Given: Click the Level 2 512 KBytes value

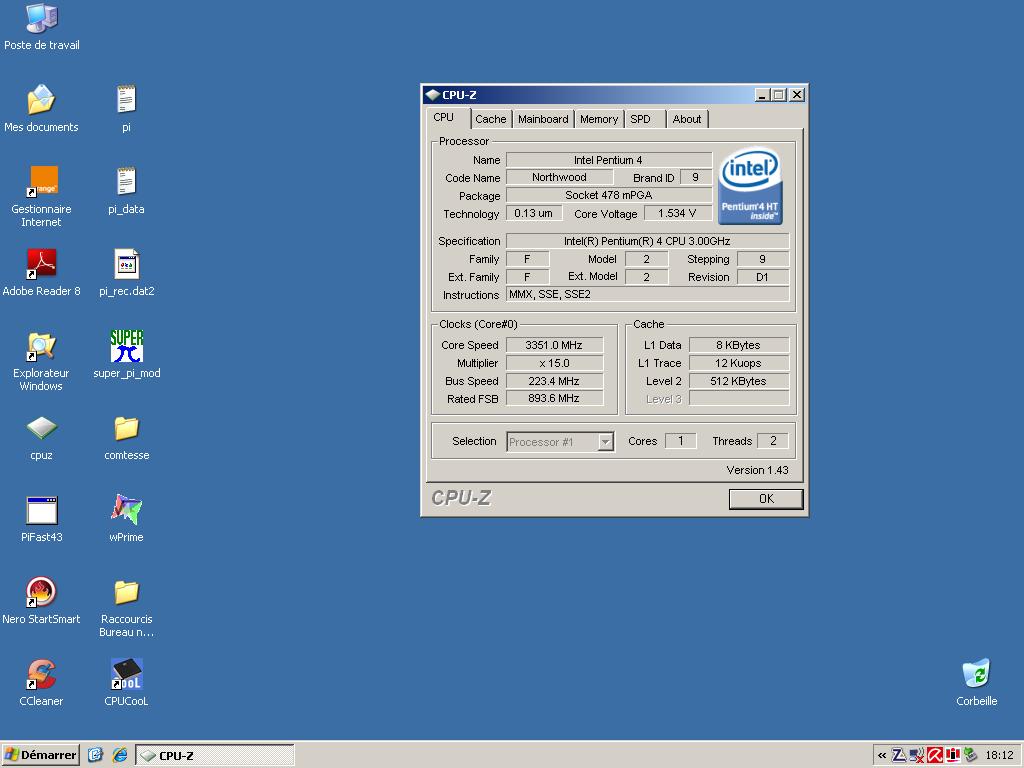Looking at the screenshot, I should [x=739, y=381].
